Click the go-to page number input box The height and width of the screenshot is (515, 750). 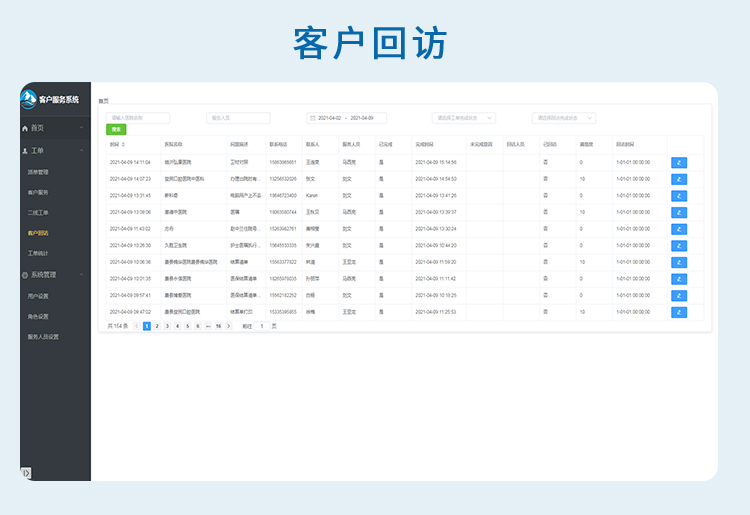click(x=261, y=326)
